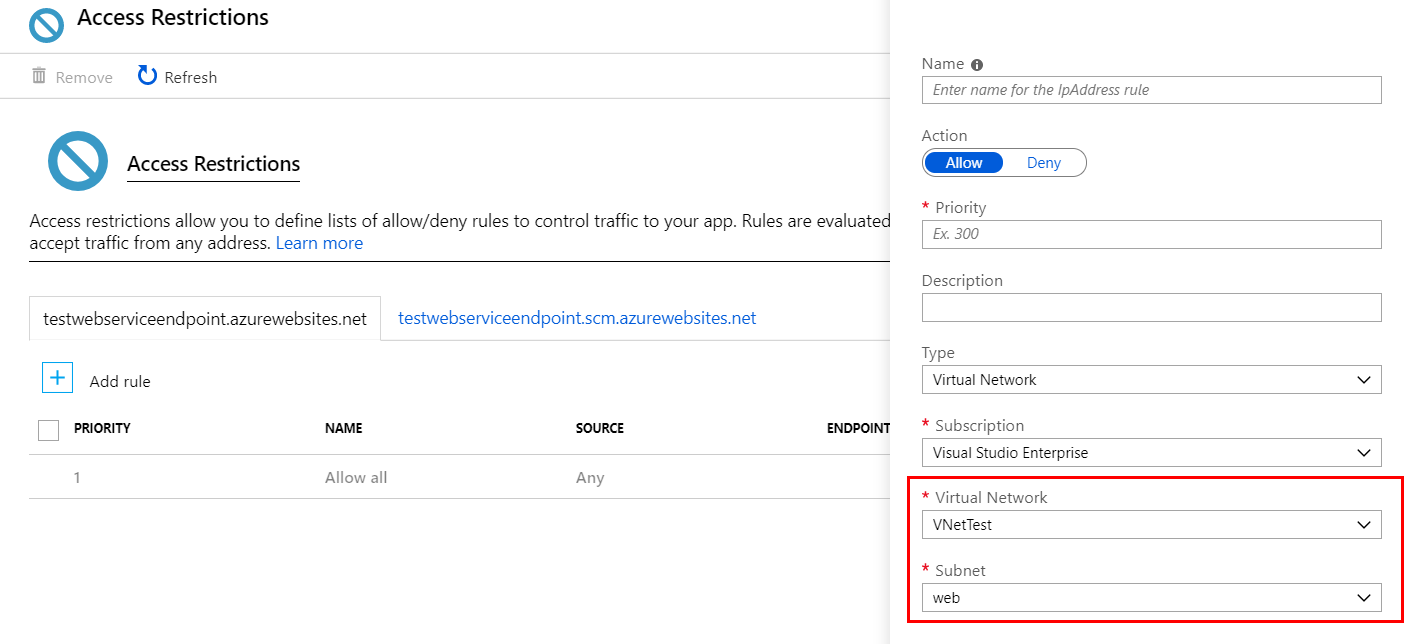This screenshot has height=644, width=1411.
Task: Click the Add rule text button
Action: click(120, 381)
